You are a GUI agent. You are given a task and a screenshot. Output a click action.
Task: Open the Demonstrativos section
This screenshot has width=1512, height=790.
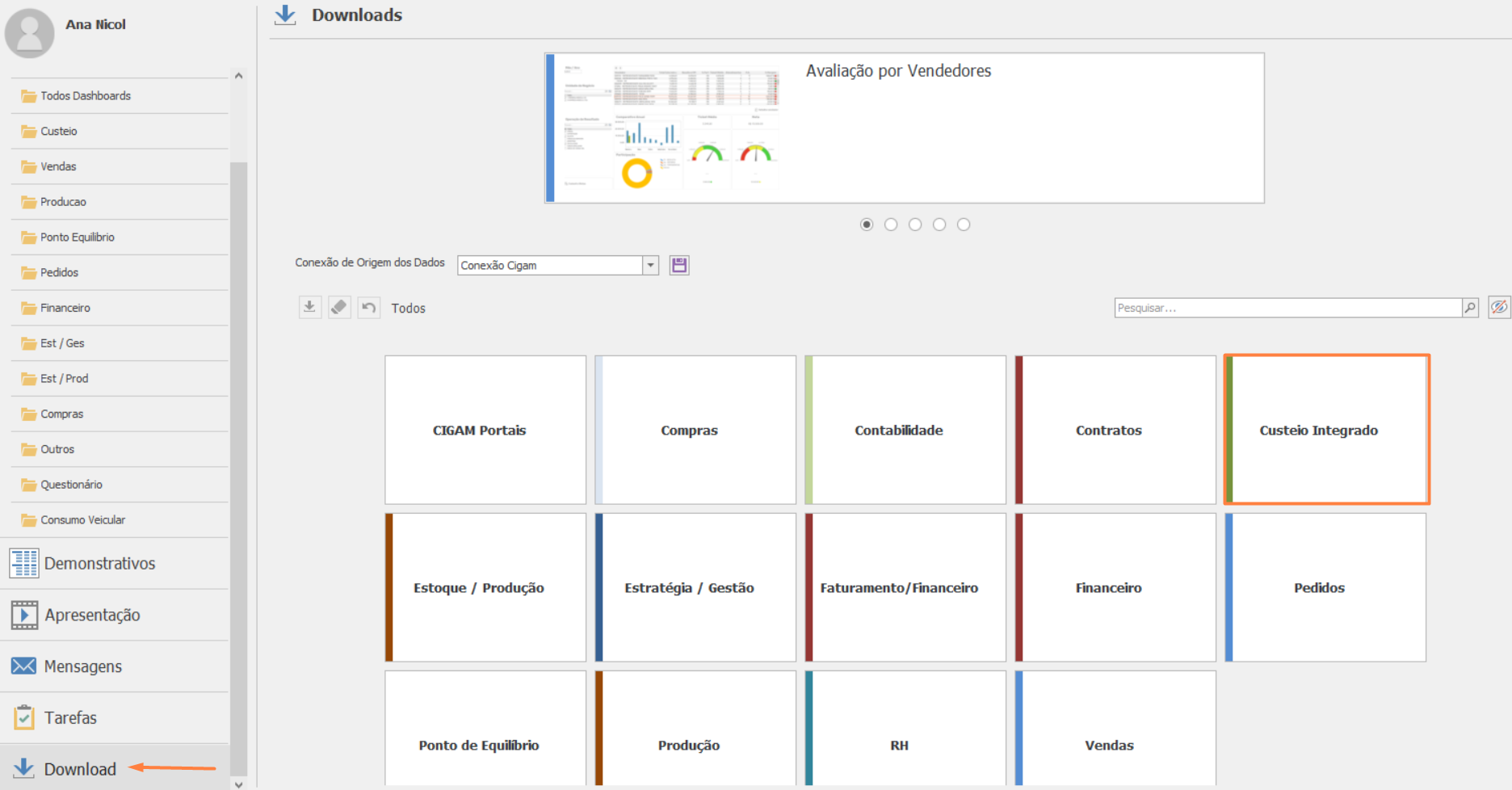coord(115,563)
